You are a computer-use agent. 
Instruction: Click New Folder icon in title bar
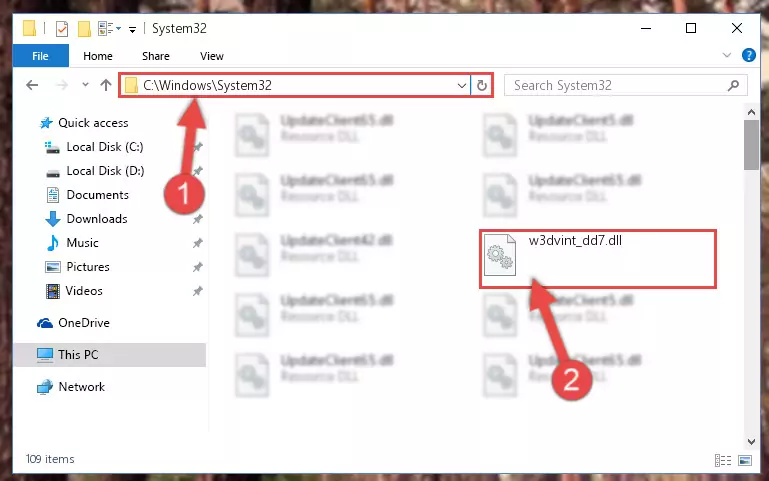tap(84, 29)
